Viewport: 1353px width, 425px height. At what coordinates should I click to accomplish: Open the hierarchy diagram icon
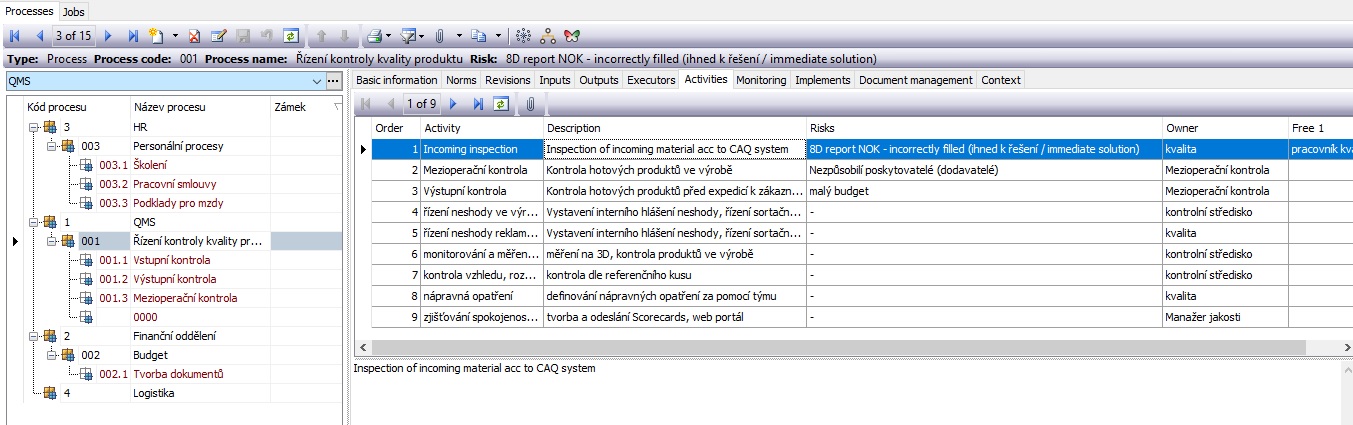[547, 36]
